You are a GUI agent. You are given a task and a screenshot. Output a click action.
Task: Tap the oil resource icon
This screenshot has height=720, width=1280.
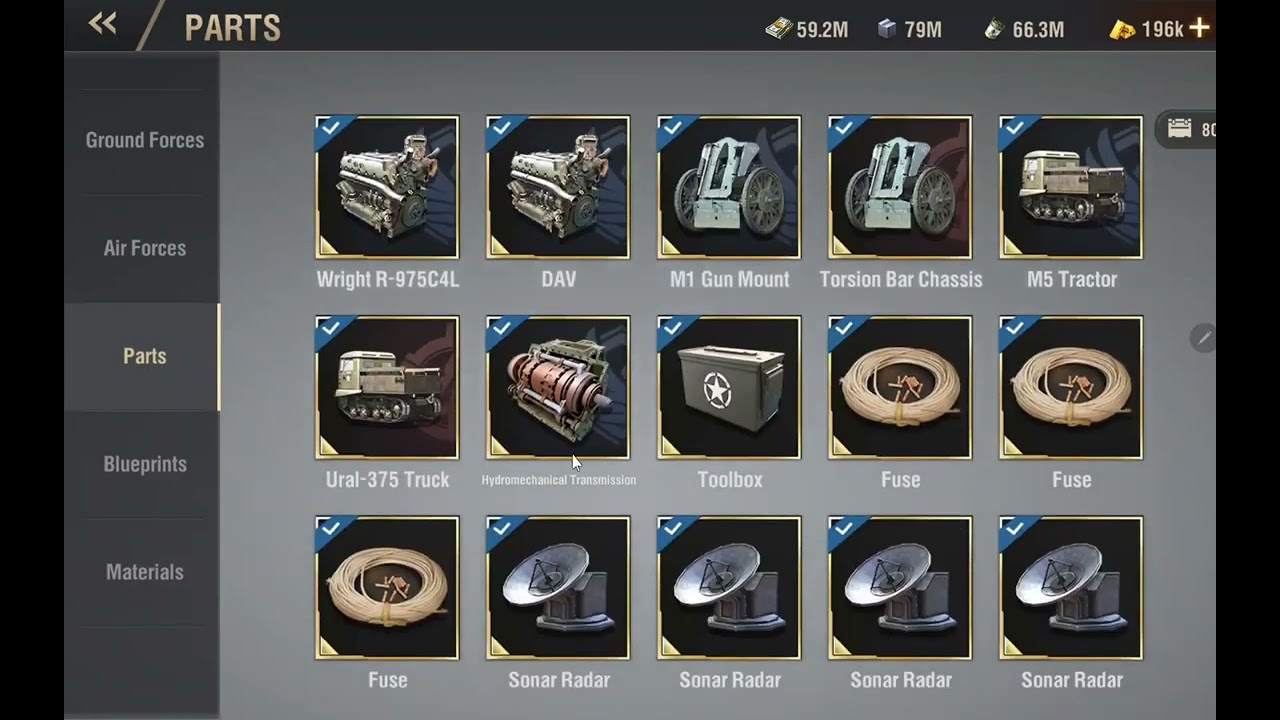994,29
